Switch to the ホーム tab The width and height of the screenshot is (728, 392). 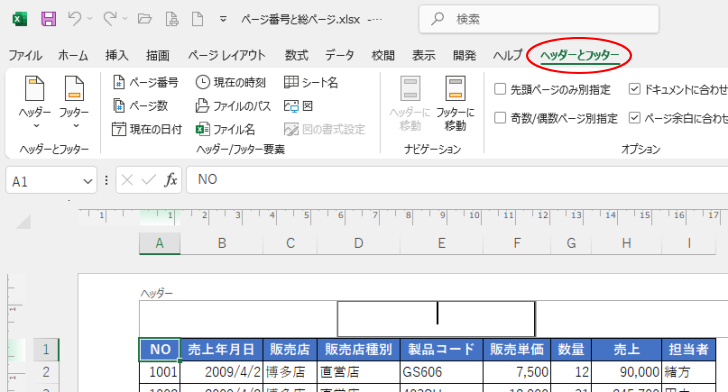pos(73,56)
